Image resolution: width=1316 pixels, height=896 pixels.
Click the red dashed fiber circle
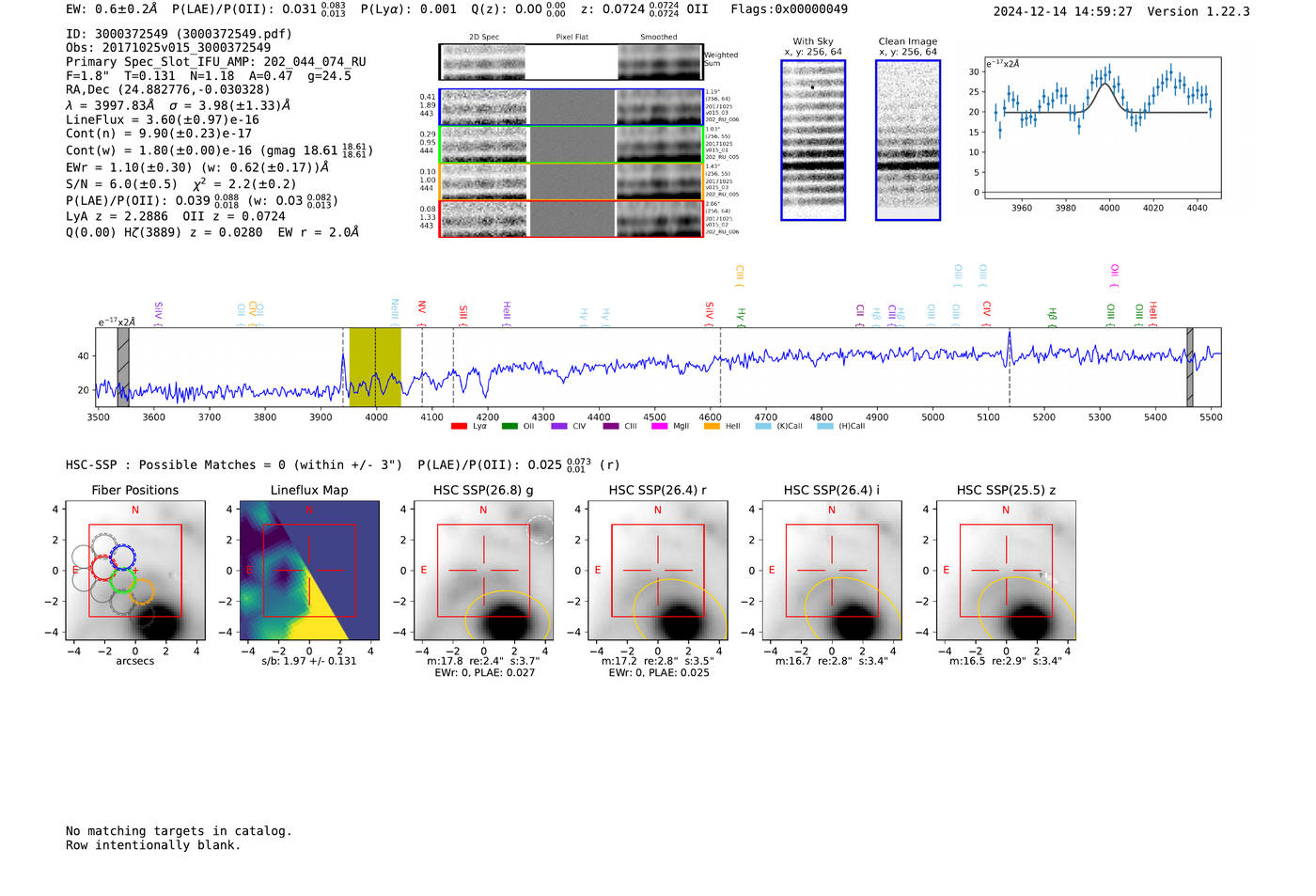tap(103, 568)
